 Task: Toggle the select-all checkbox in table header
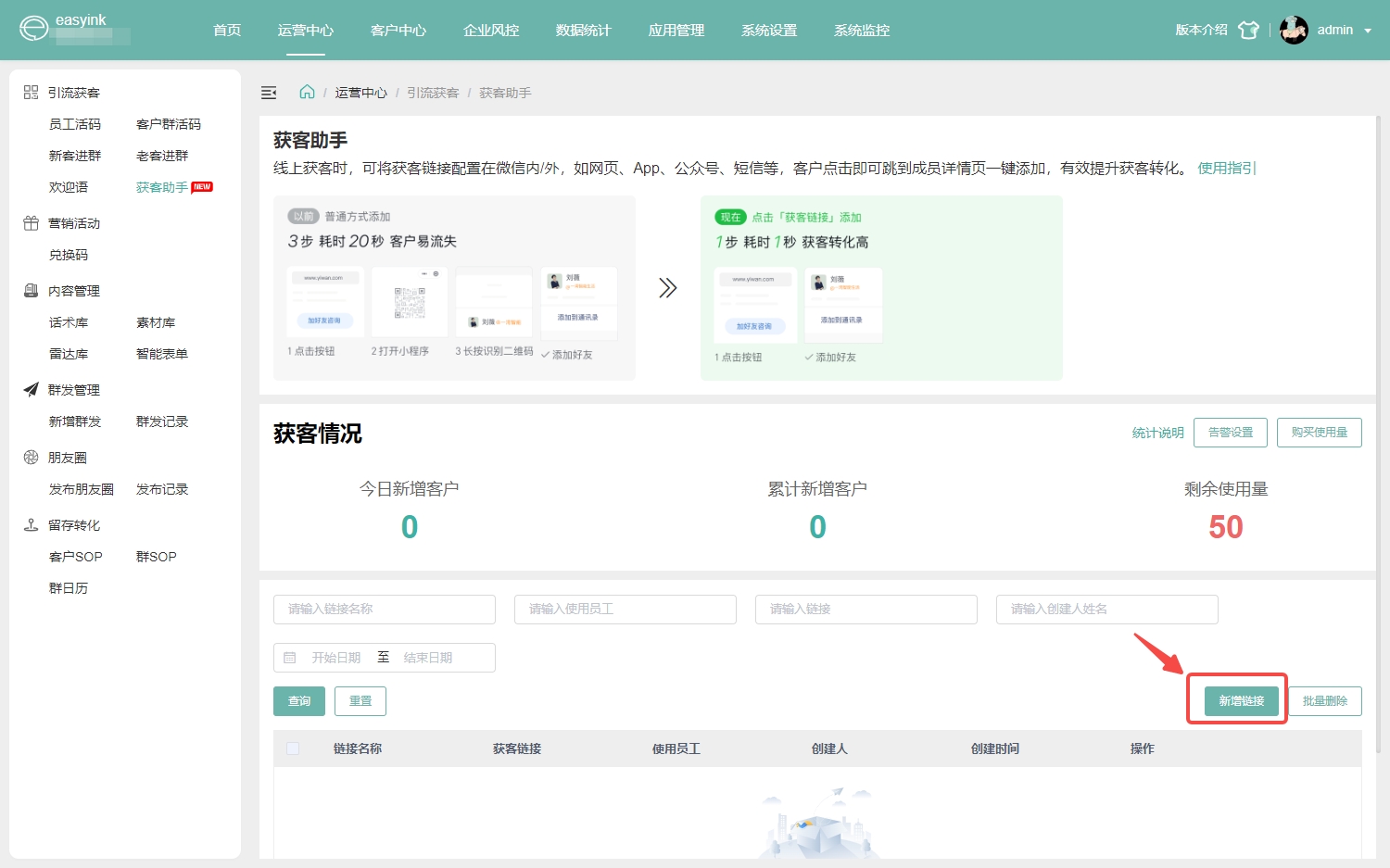click(293, 748)
